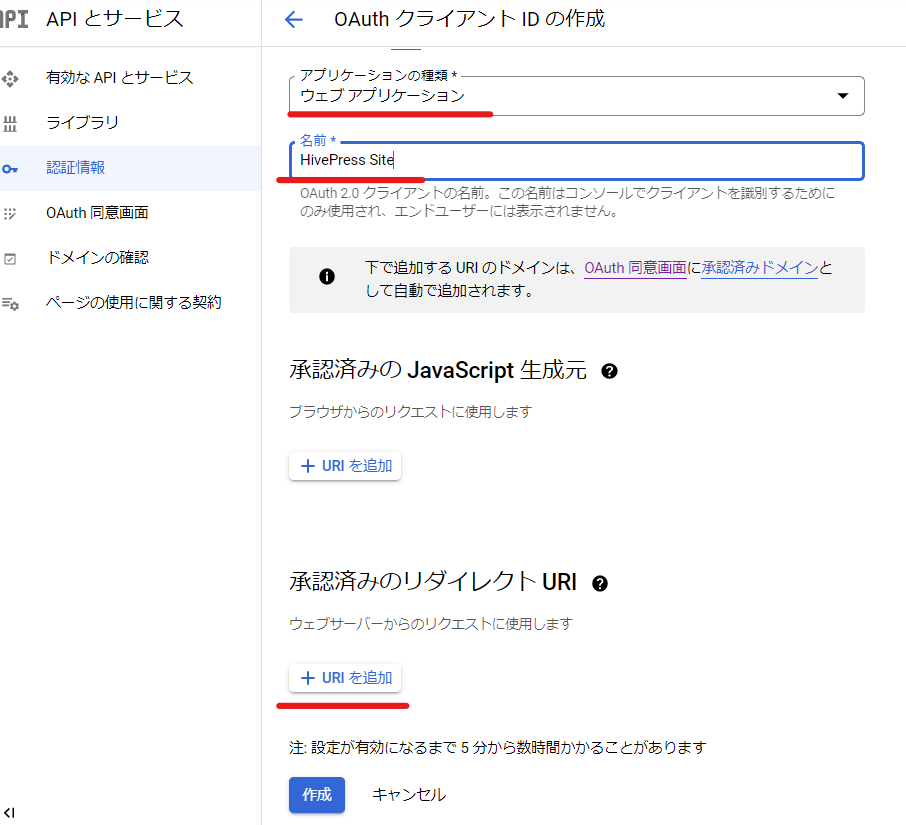Click the key icon beside 認証情報
906x825 pixels.
[10, 169]
